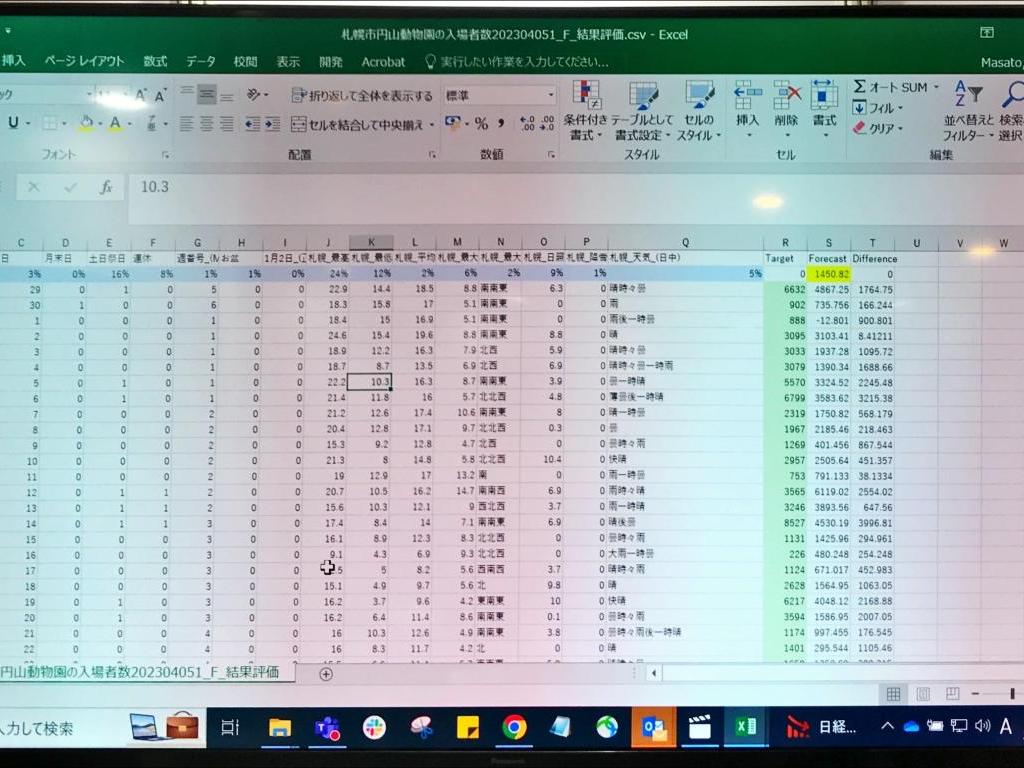This screenshot has height=768, width=1024.
Task: Click the テーブルとして書式設定 table format icon
Action: click(643, 110)
